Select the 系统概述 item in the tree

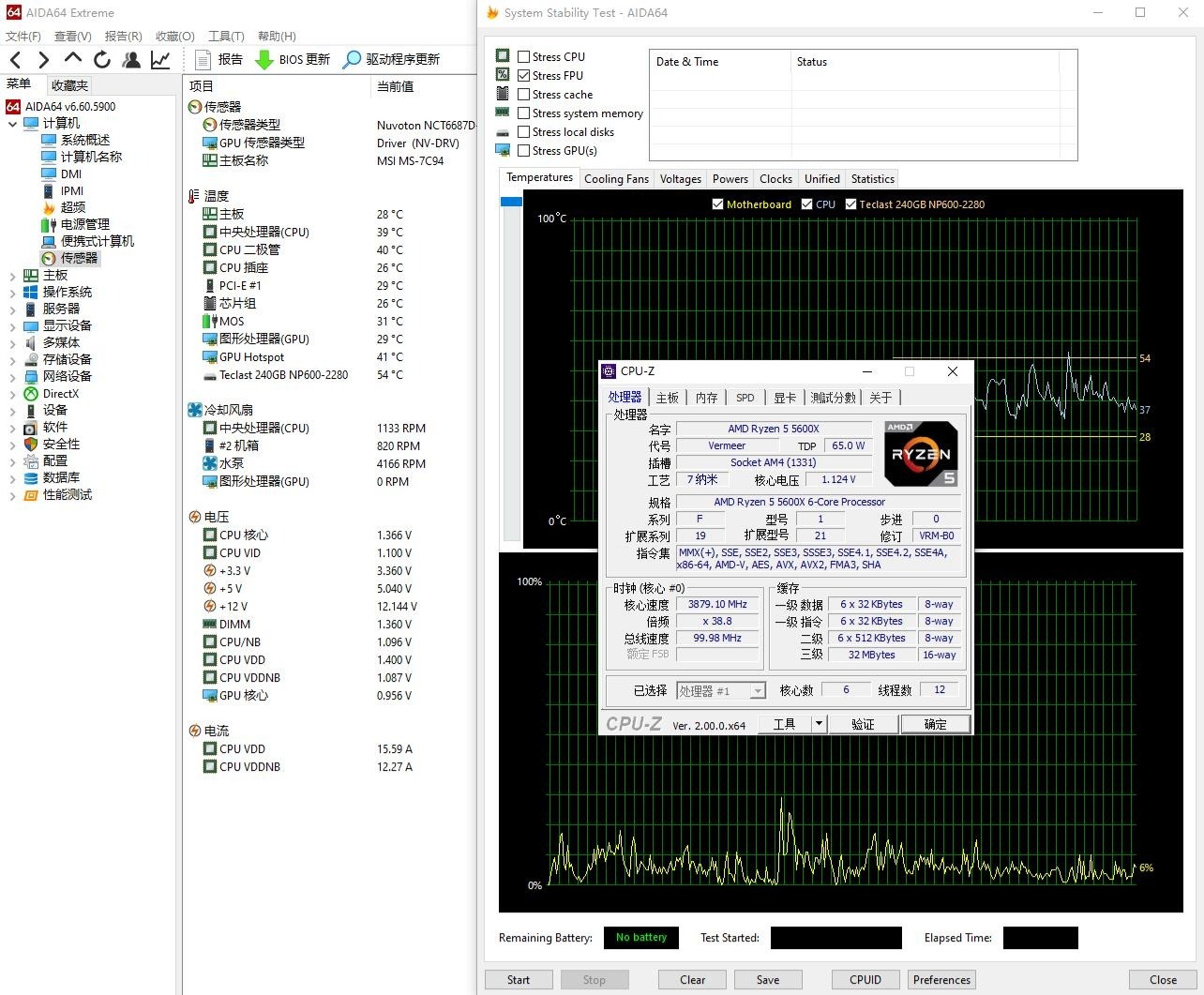[x=85, y=140]
